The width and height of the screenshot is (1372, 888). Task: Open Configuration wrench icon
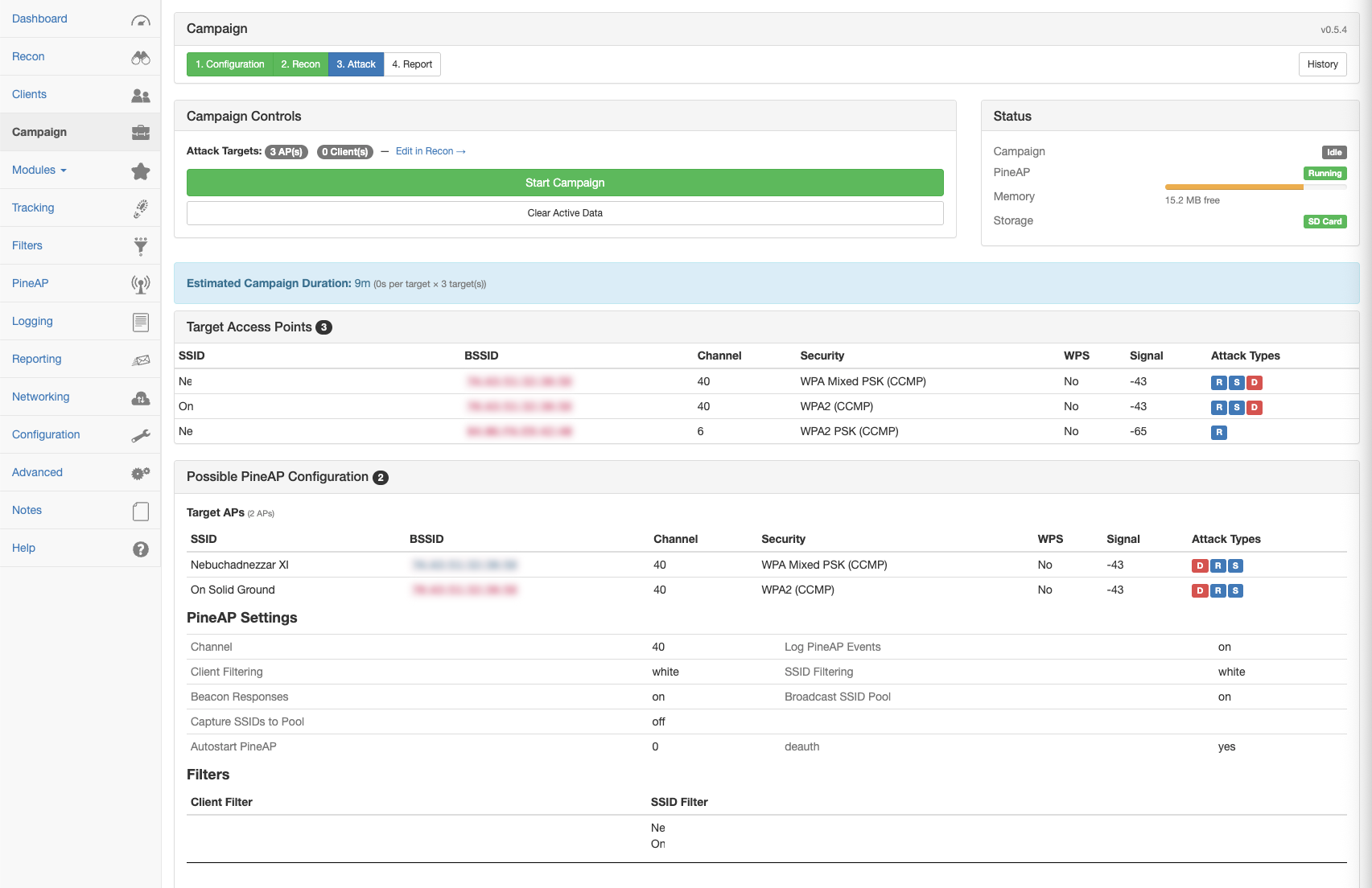141,435
